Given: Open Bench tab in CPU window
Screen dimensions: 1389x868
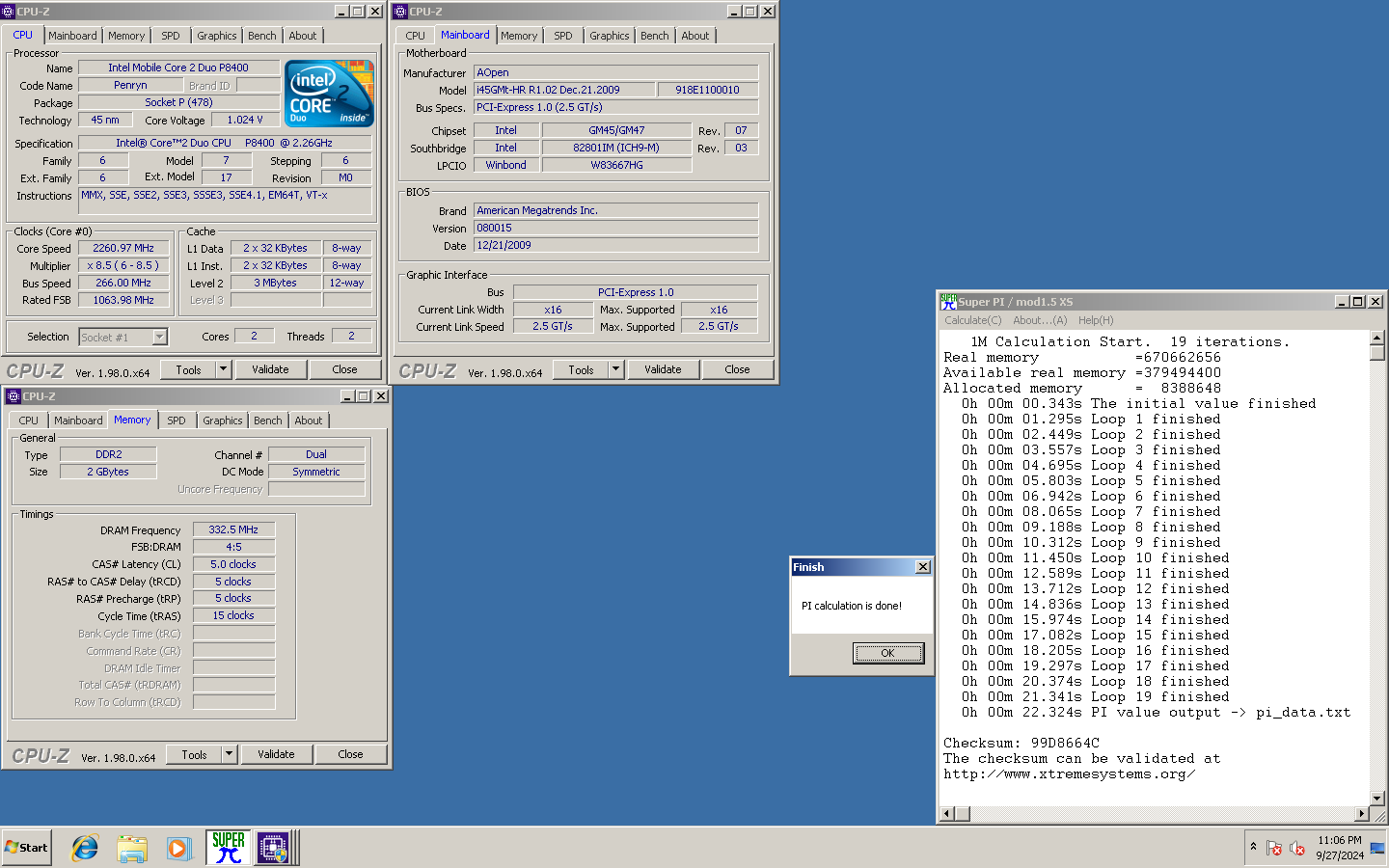Looking at the screenshot, I should 262,36.
